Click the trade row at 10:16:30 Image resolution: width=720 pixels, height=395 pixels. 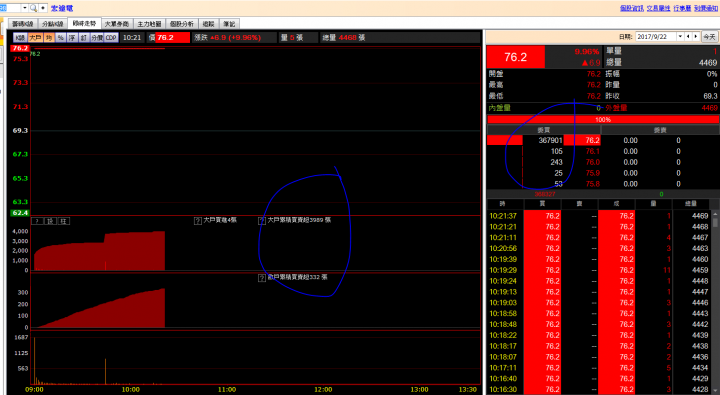599,389
